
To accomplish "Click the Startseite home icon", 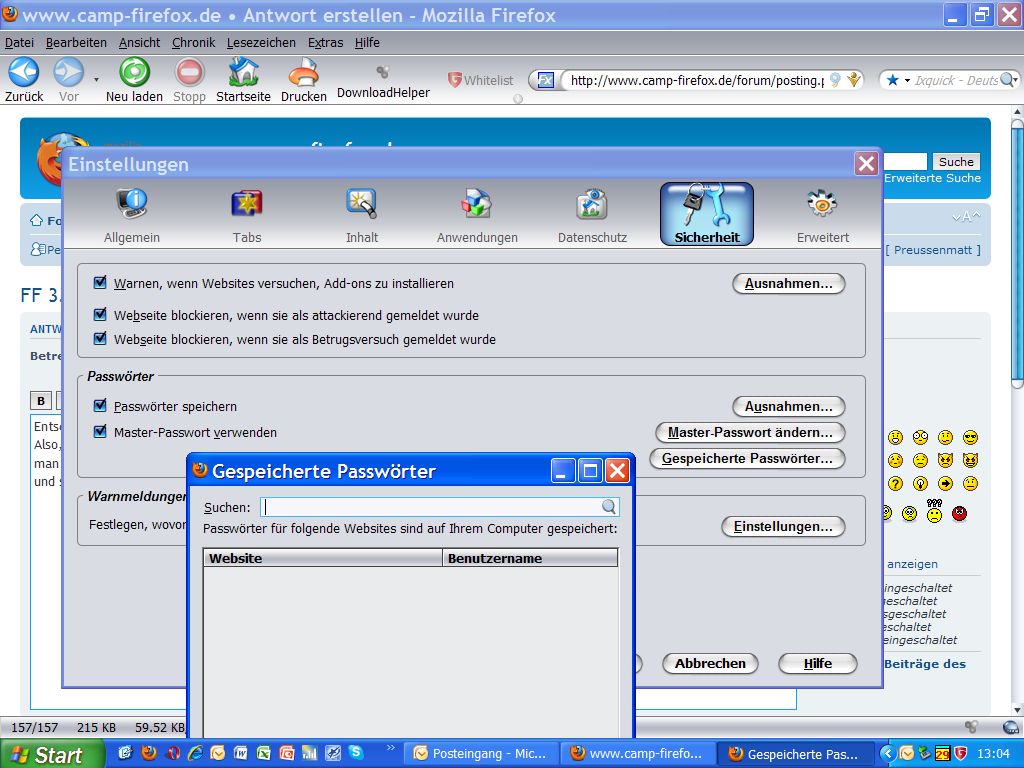I will pyautogui.click(x=243, y=73).
